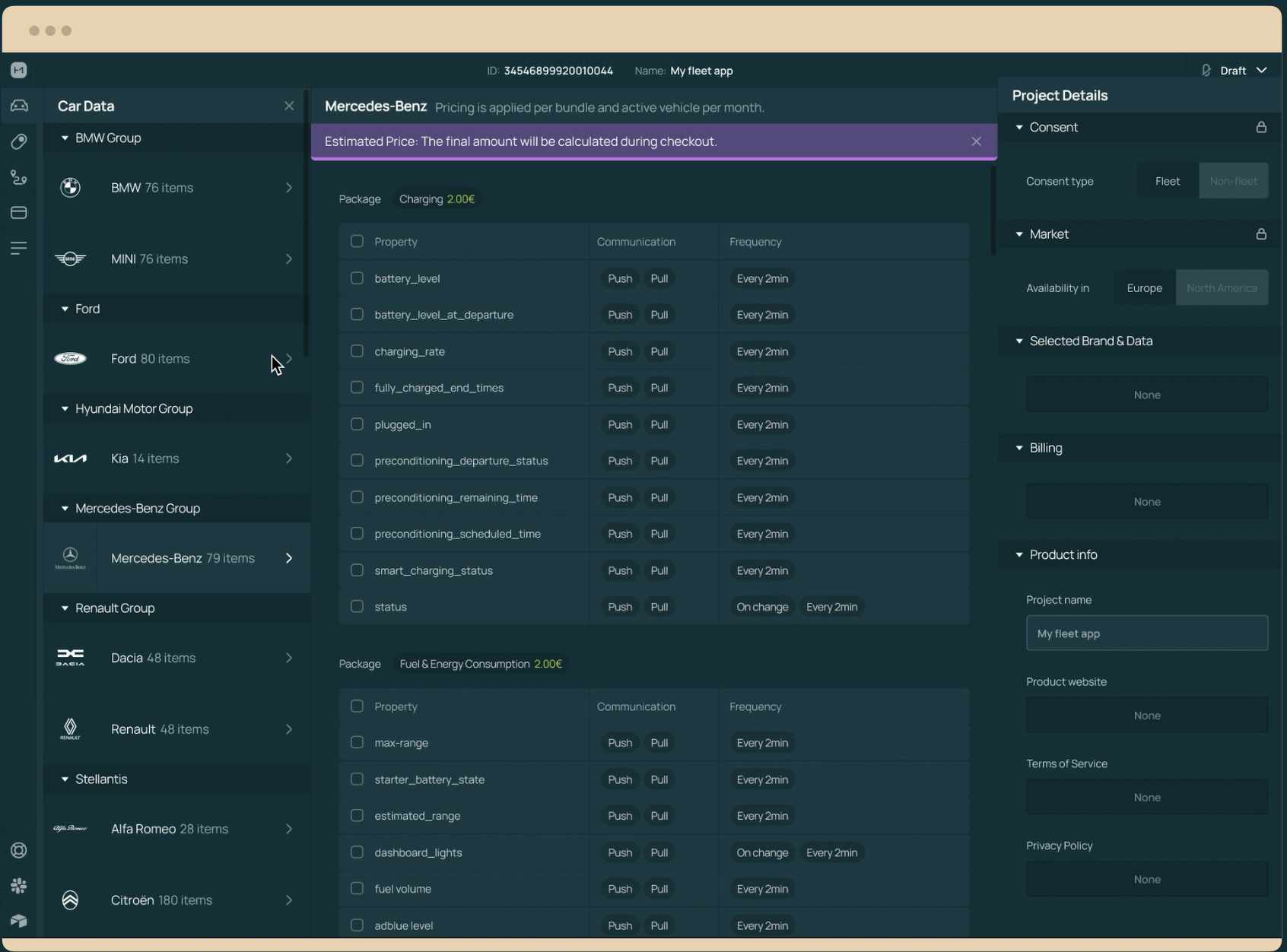The width and height of the screenshot is (1287, 952).
Task: Click the MINI brand logo
Action: pos(70,259)
